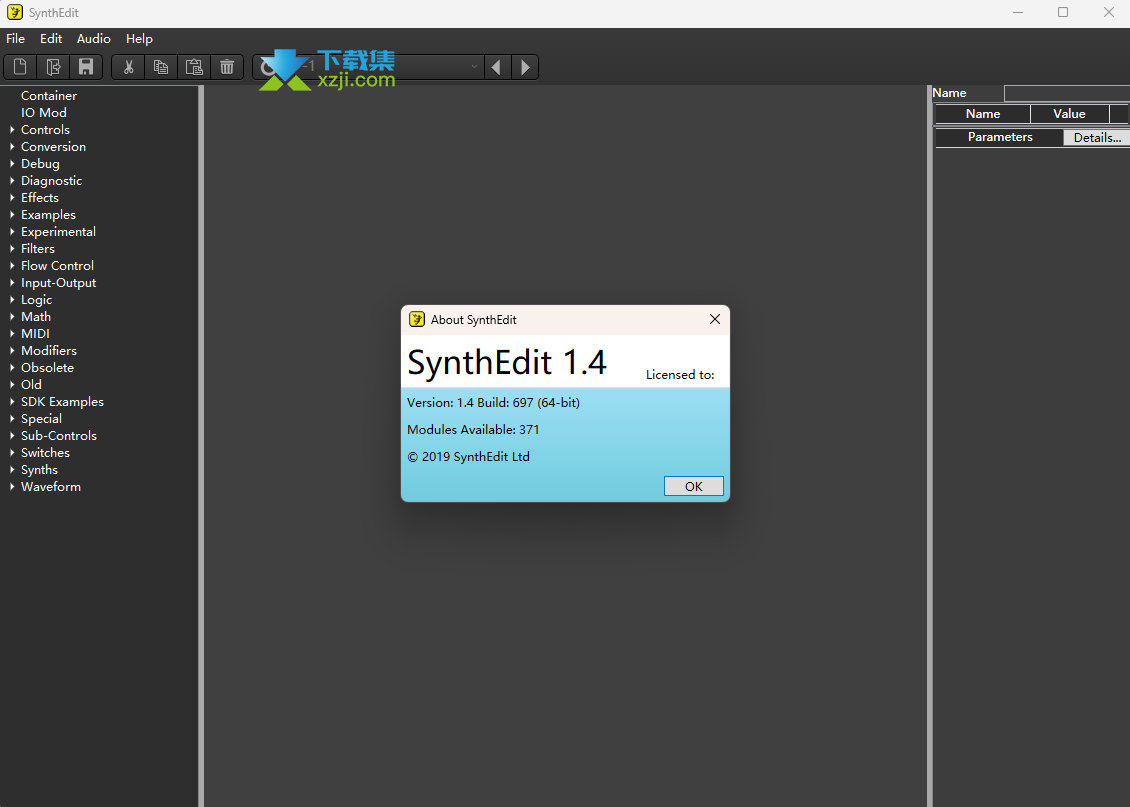Viewport: 1130px width, 807px height.
Task: Click the Licensed to: label
Action: (x=680, y=375)
